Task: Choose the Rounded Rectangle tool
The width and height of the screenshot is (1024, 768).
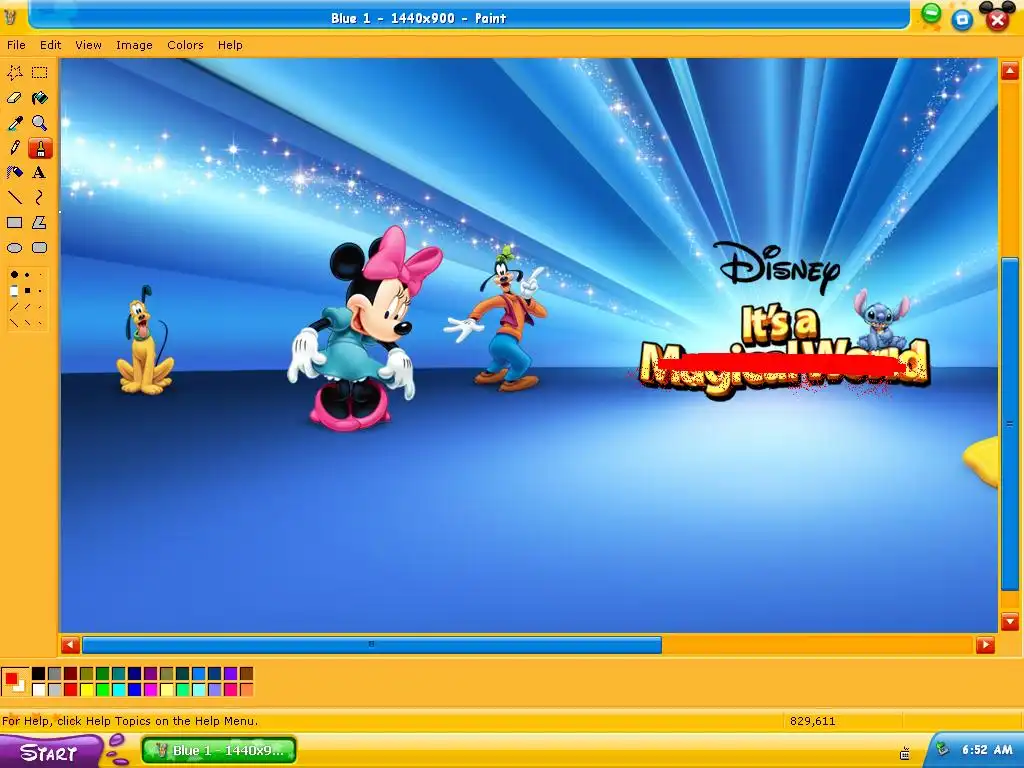Action: pos(39,248)
